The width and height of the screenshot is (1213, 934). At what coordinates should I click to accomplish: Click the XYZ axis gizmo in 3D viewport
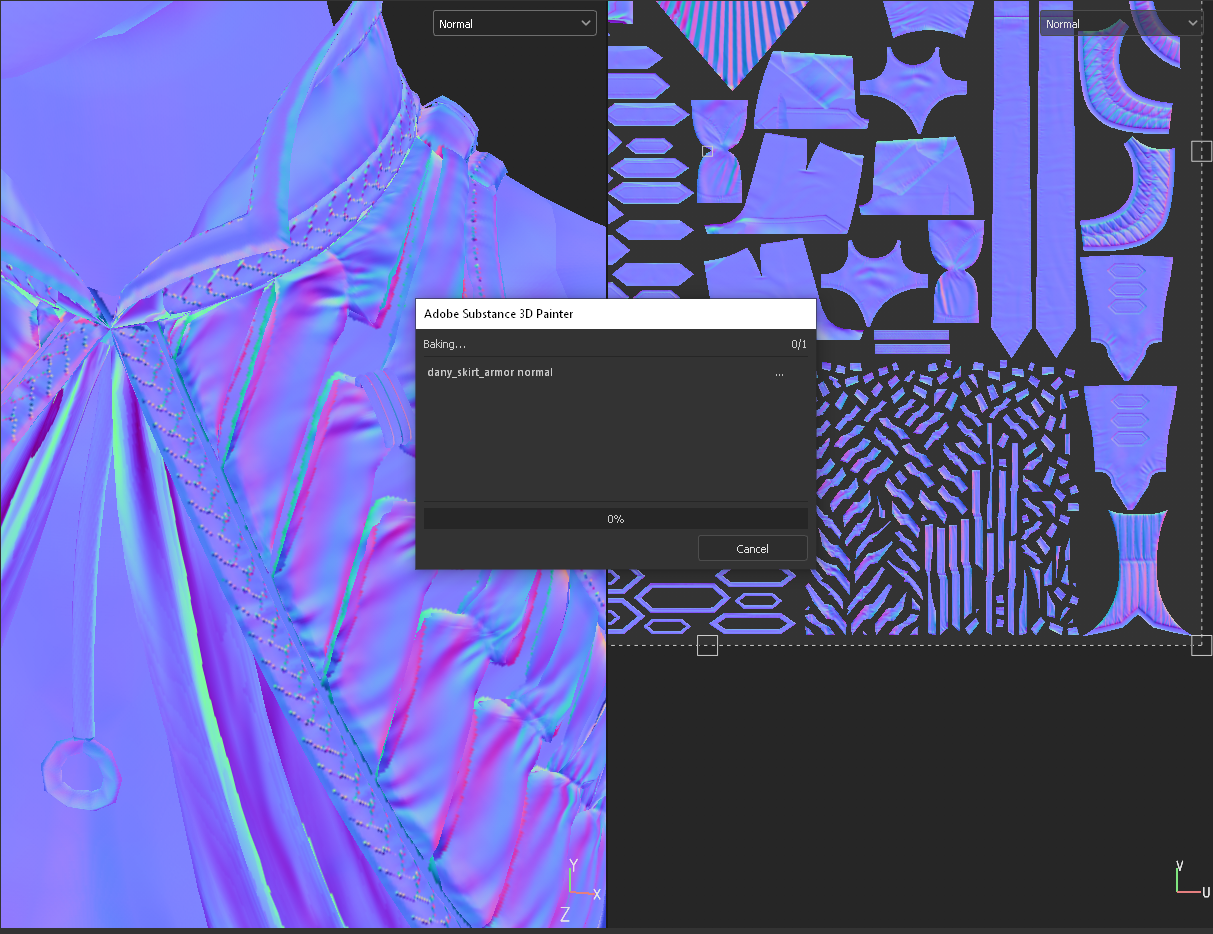(576, 884)
